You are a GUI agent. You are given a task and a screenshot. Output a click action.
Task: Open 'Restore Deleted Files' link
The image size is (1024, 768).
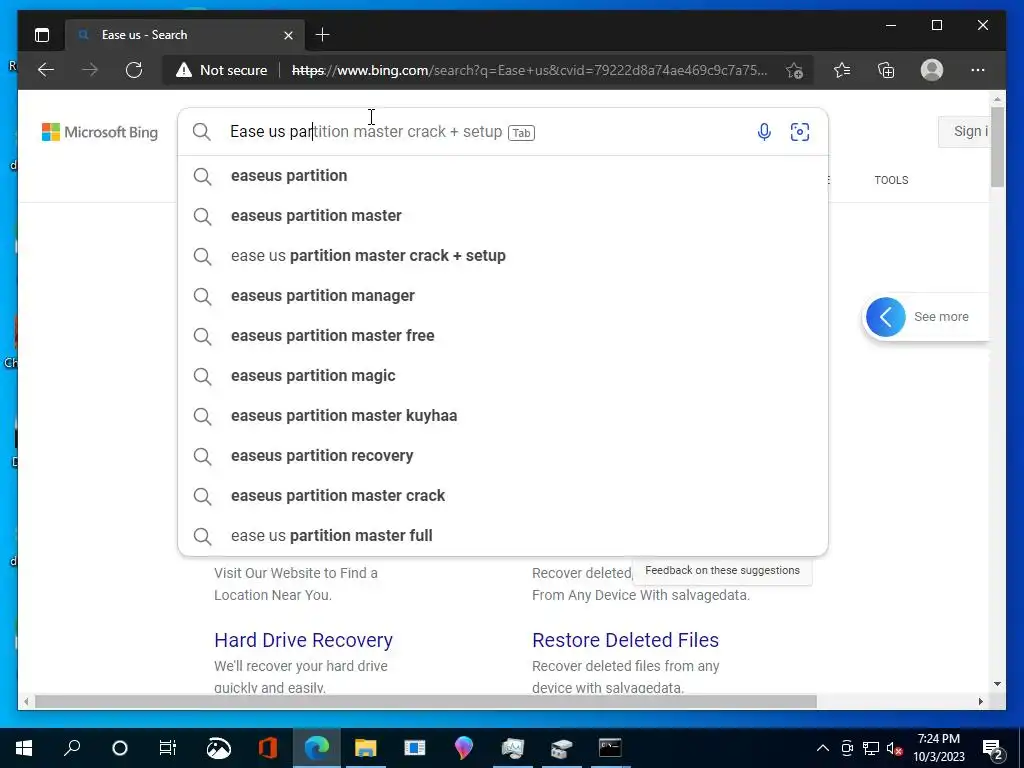click(625, 640)
